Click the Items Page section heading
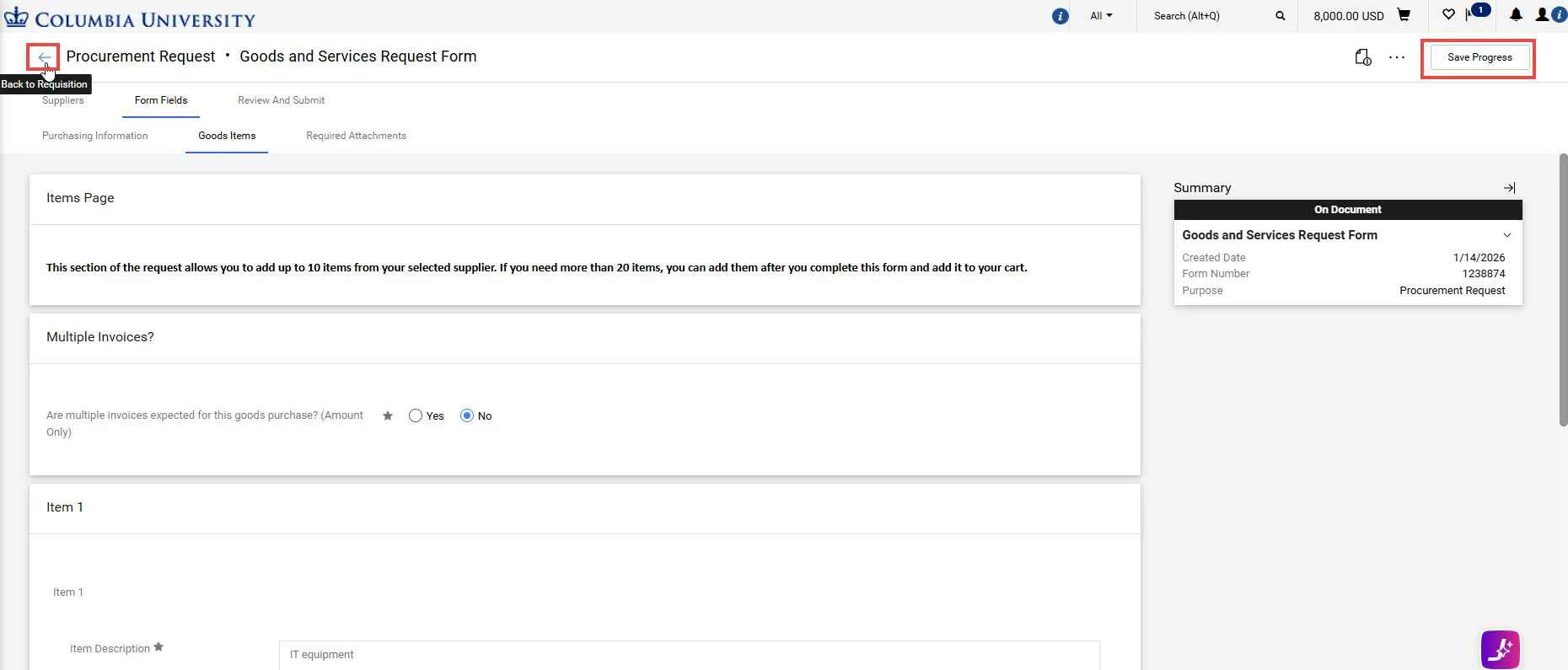 80,198
